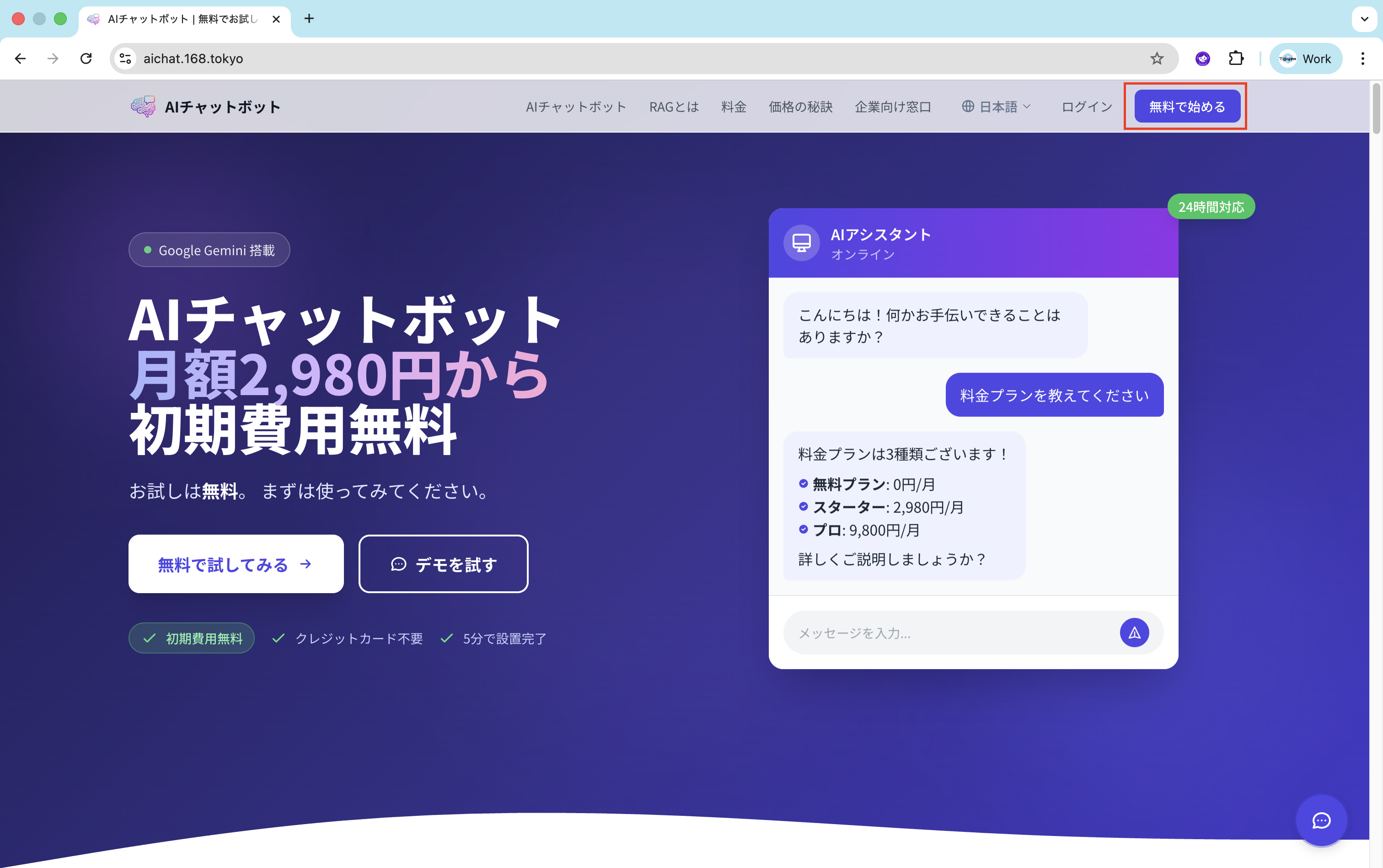
Task: Expand the tab search chevron
Action: pos(1364,19)
